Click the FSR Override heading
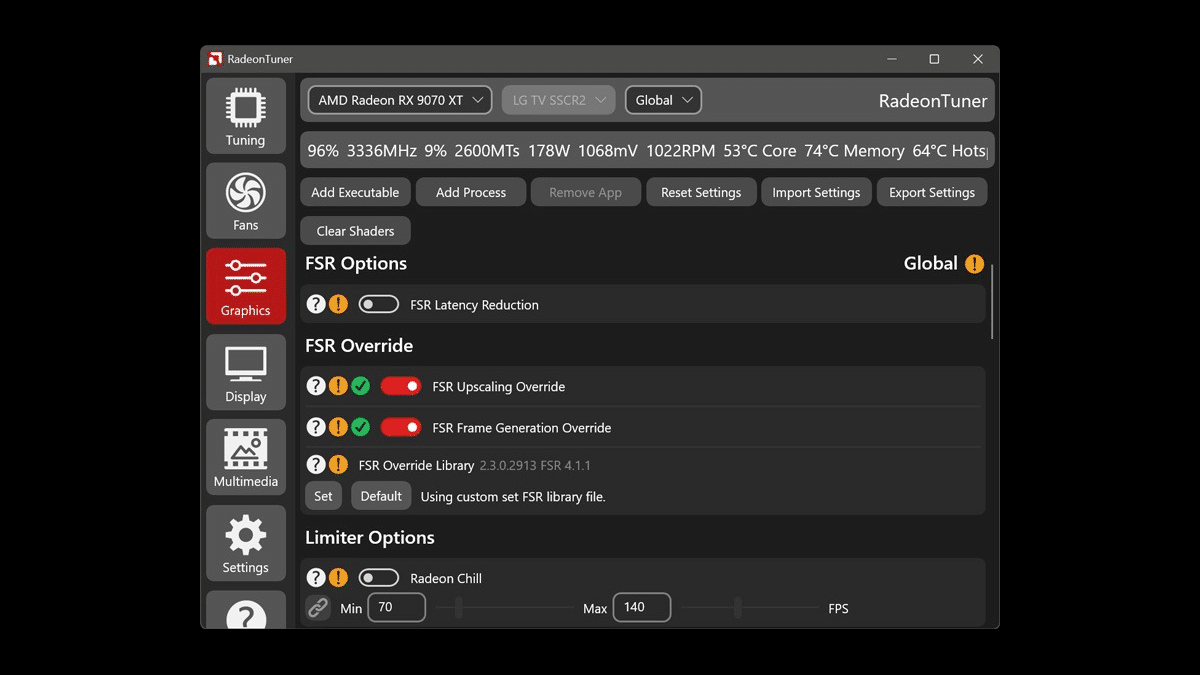The width and height of the screenshot is (1200, 675). 359,345
